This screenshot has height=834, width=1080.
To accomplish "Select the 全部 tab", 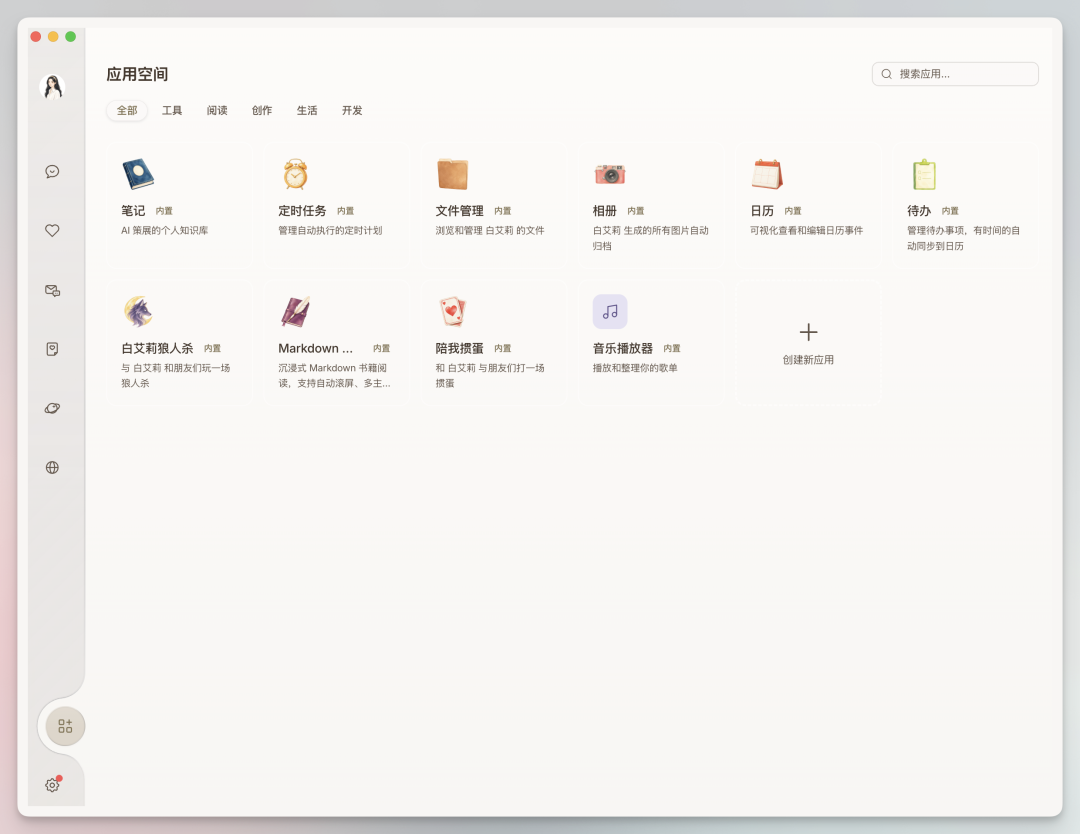I will [127, 110].
